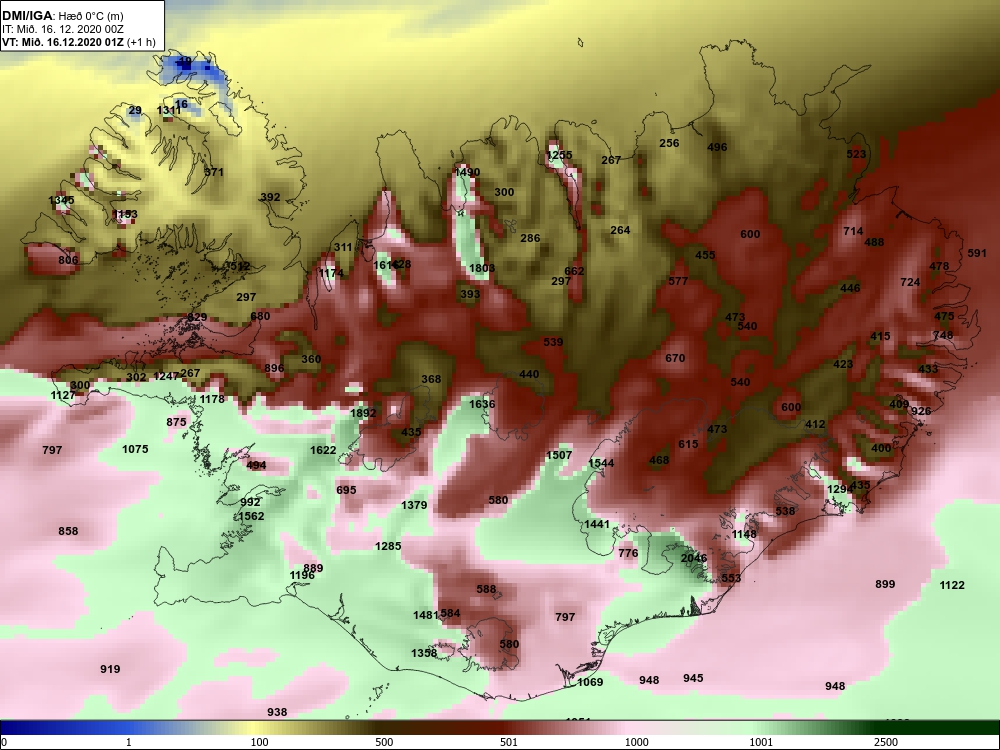Select the valid time line 'VT: Mið. 16.12.2020 01Z'
The height and width of the screenshot is (750, 1000).
64,42
